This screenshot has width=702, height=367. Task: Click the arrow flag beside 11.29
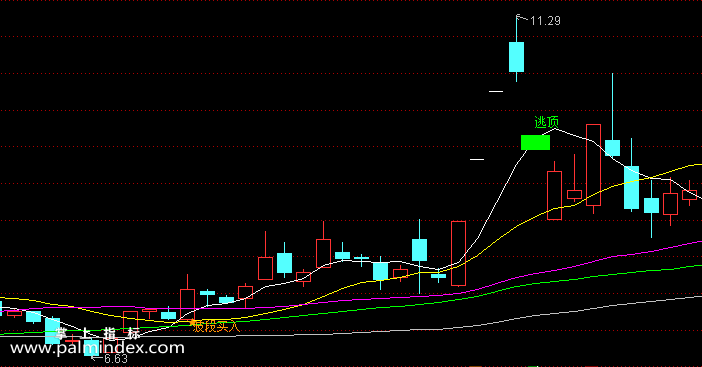pyautogui.click(x=521, y=18)
